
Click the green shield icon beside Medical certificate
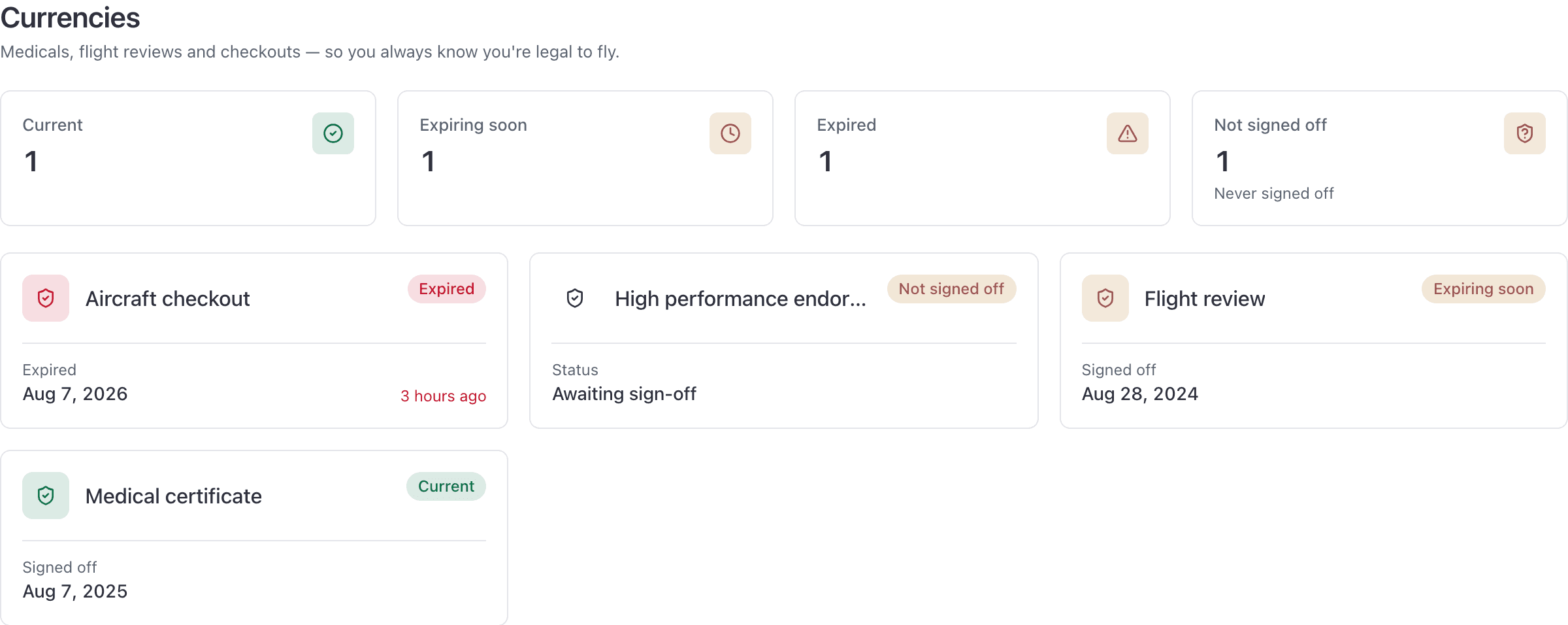click(x=46, y=496)
